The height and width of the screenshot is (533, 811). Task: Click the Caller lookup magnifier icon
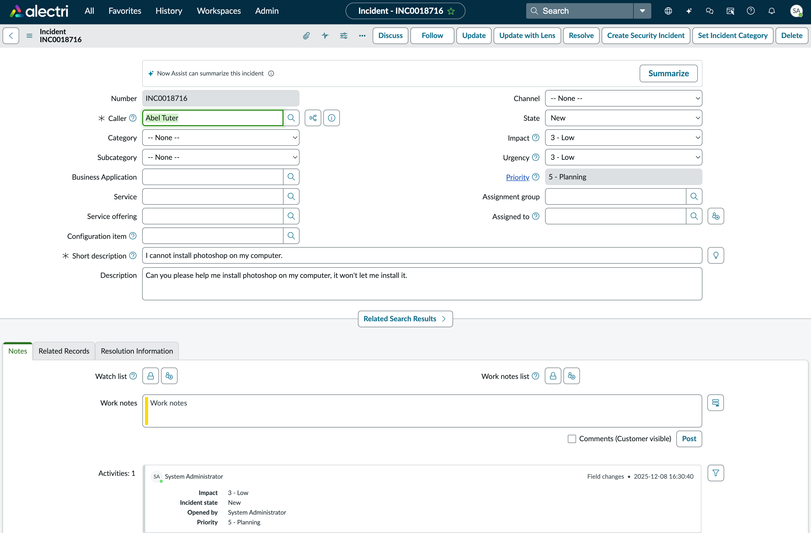pos(291,118)
